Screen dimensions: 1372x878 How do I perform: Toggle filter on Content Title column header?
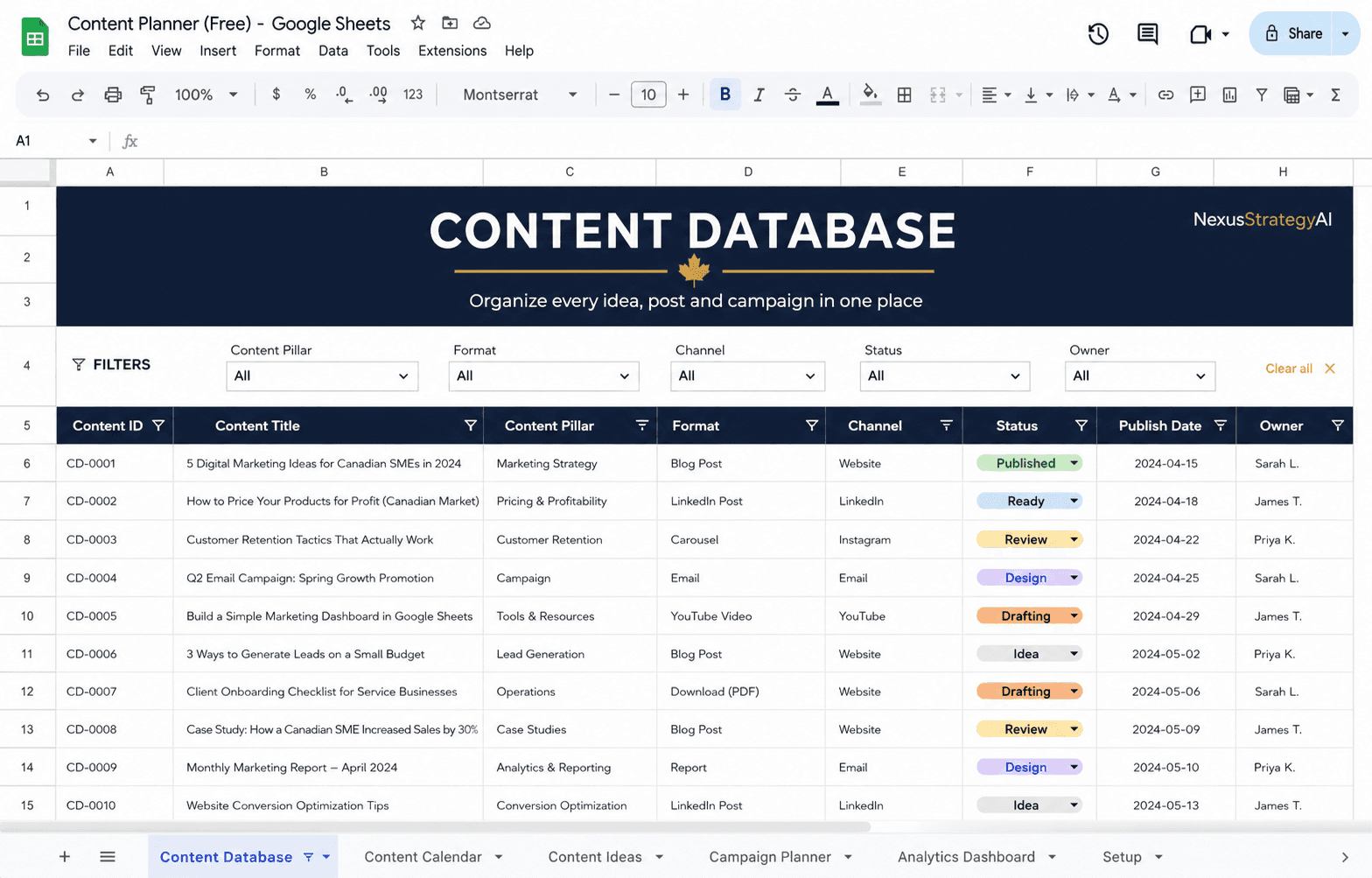pos(470,425)
